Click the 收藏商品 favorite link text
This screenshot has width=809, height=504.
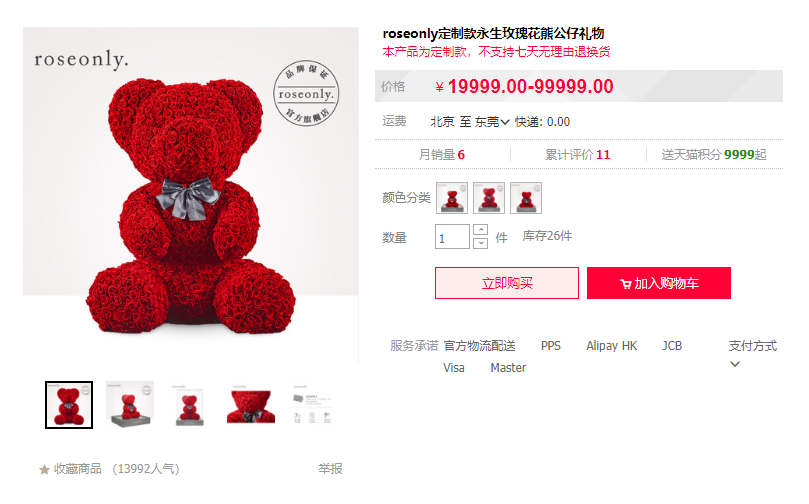click(78, 469)
